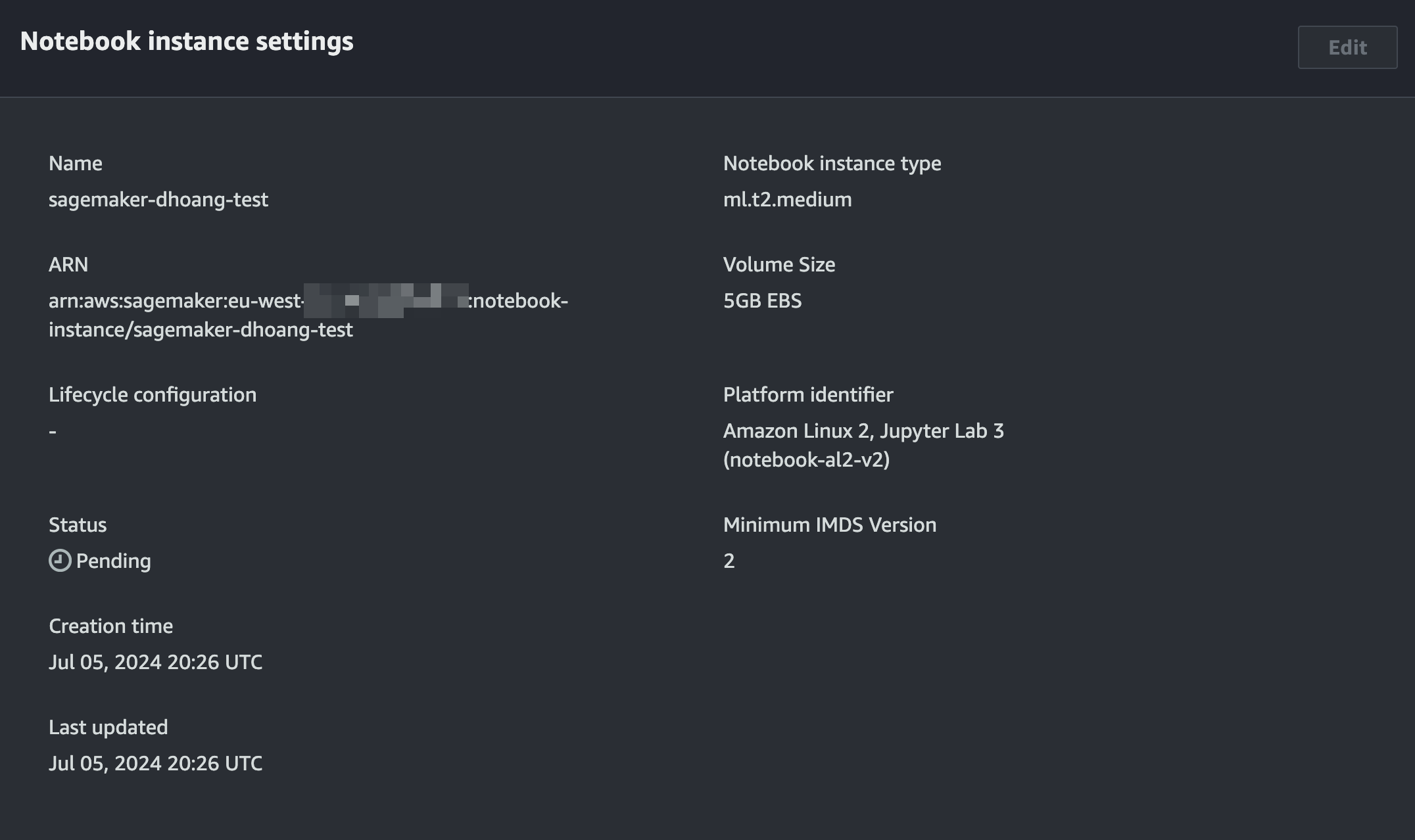Click the Pending status text

113,561
